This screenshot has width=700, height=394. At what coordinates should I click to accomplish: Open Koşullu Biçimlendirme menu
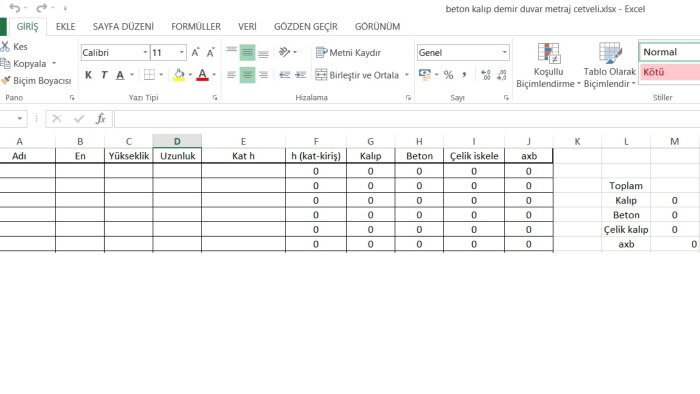tap(549, 65)
